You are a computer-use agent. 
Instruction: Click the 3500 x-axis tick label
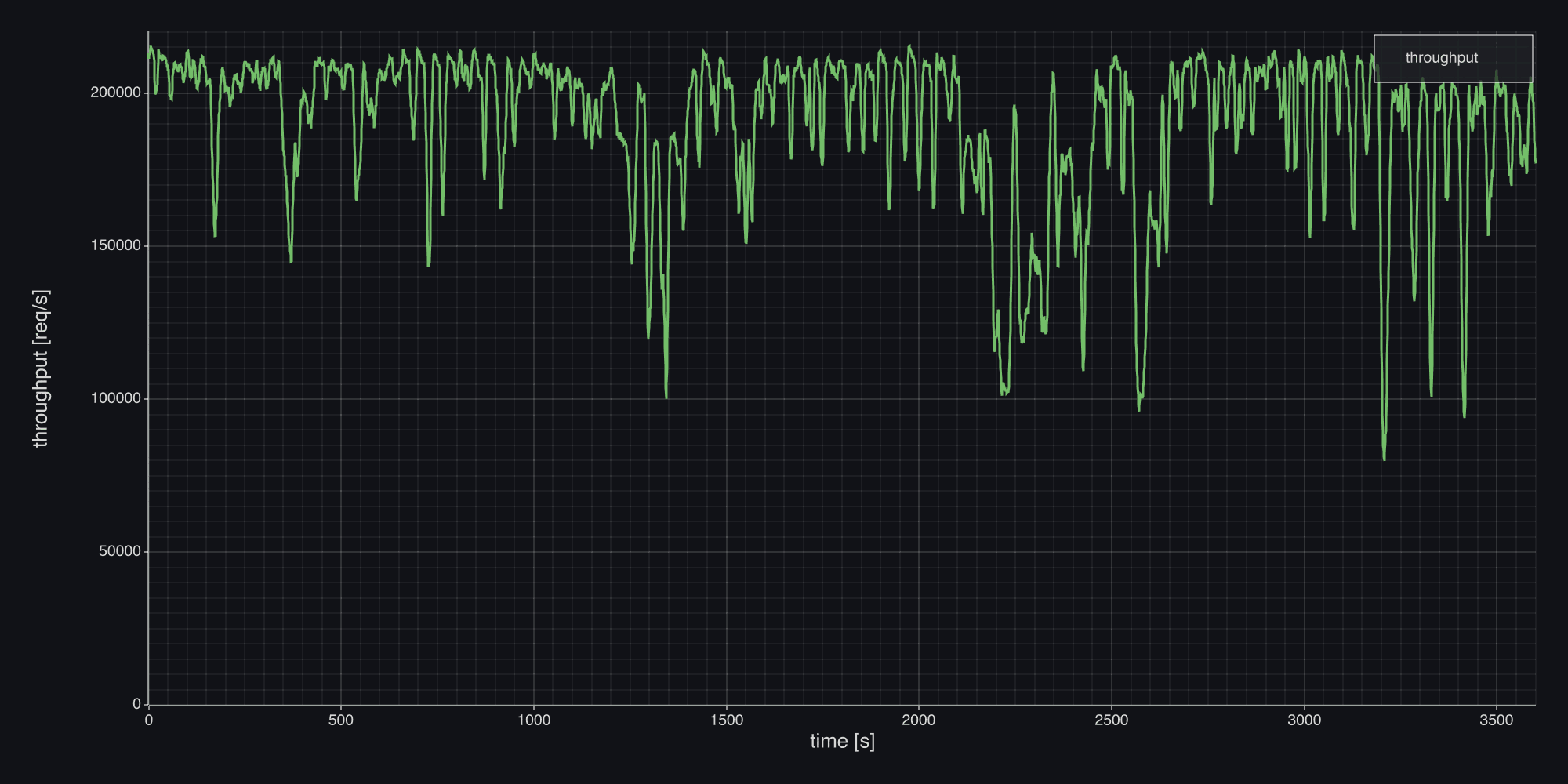tap(1497, 720)
